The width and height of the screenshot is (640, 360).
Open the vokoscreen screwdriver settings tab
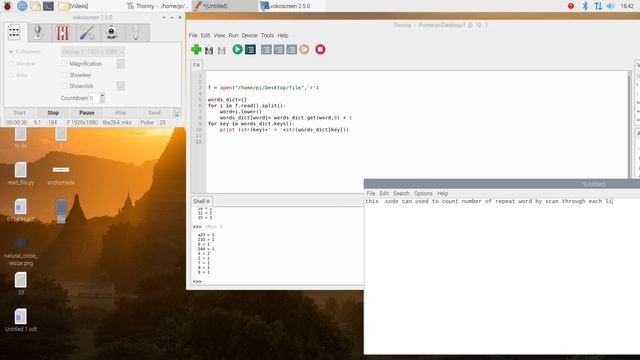point(87,32)
